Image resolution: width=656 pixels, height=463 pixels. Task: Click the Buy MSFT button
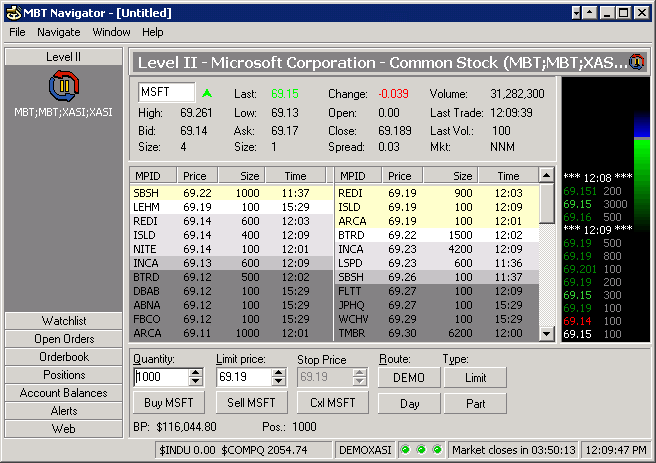[169, 403]
